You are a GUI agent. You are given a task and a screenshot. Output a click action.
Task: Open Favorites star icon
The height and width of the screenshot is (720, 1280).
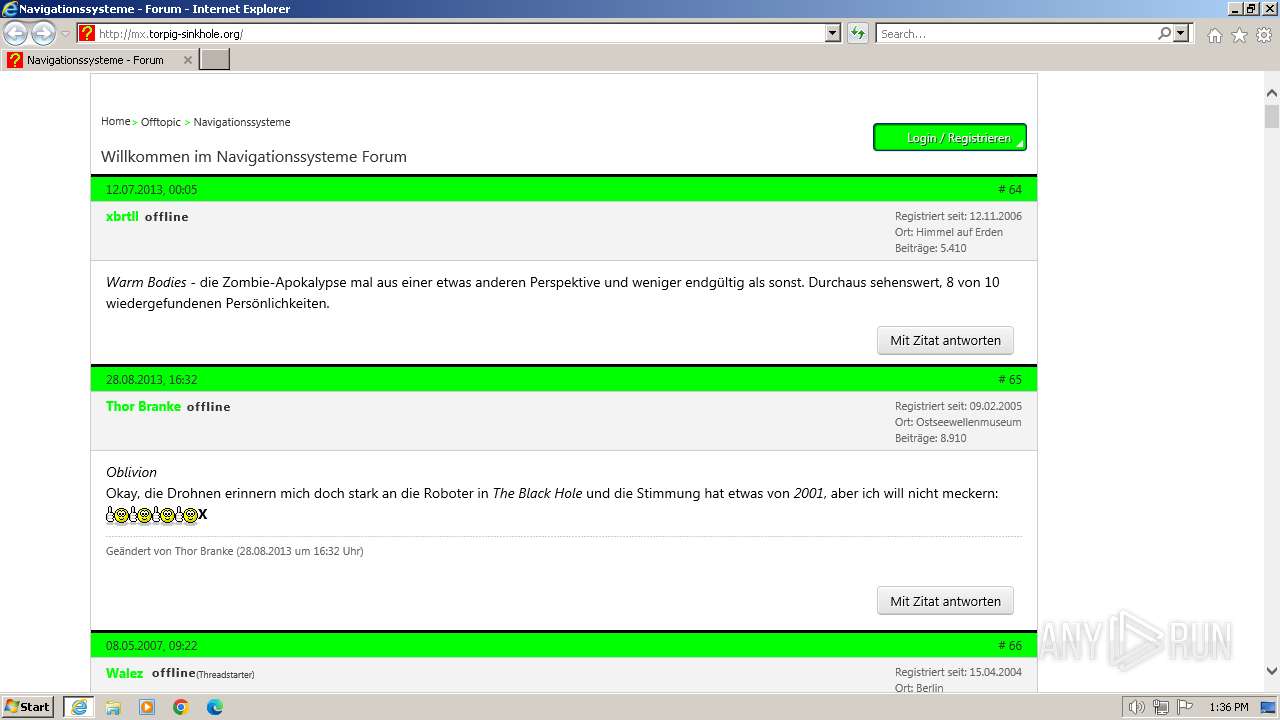[1239, 35]
